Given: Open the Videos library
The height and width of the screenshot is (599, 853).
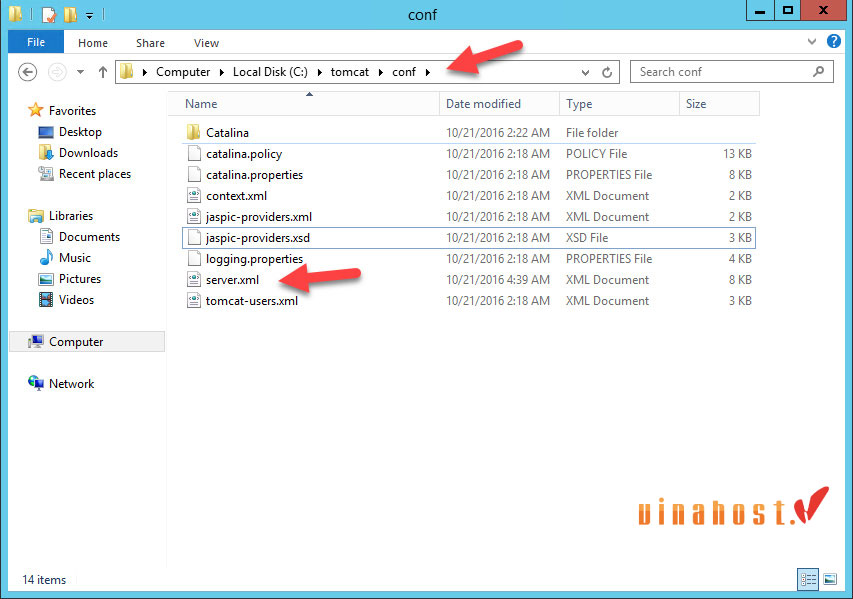Looking at the screenshot, I should tap(76, 300).
